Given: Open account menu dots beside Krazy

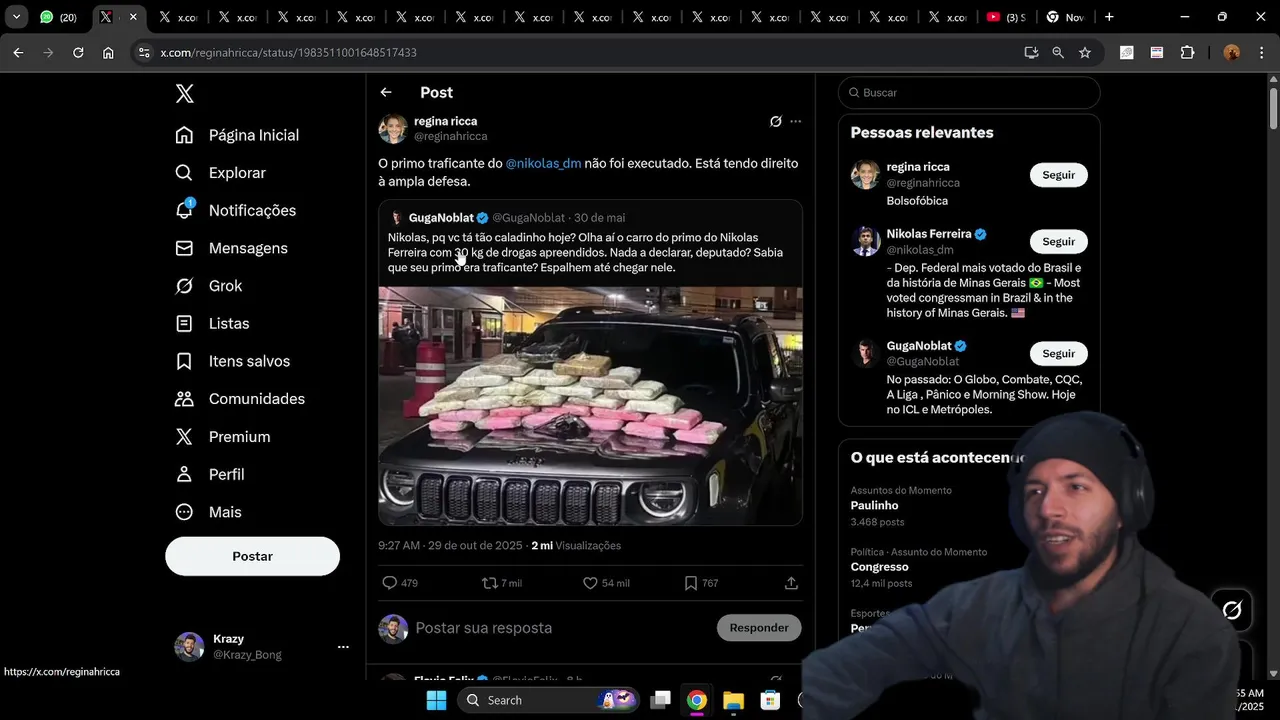Looking at the screenshot, I should click(343, 647).
